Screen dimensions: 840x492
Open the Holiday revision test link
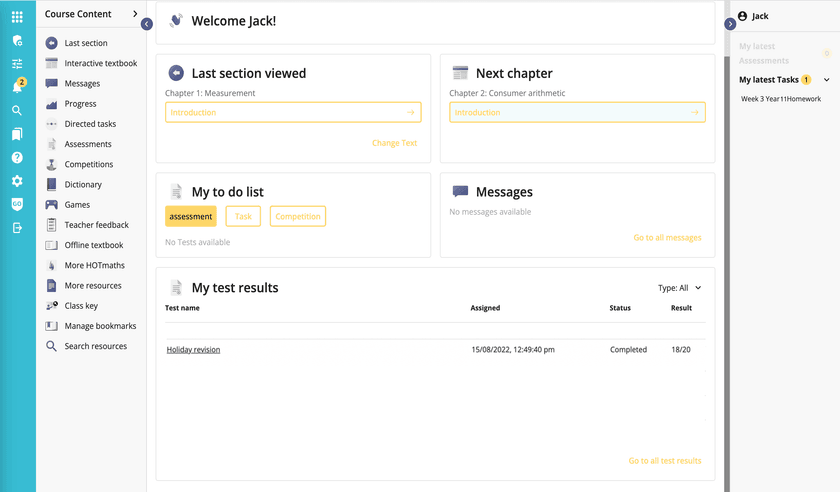[193, 350]
